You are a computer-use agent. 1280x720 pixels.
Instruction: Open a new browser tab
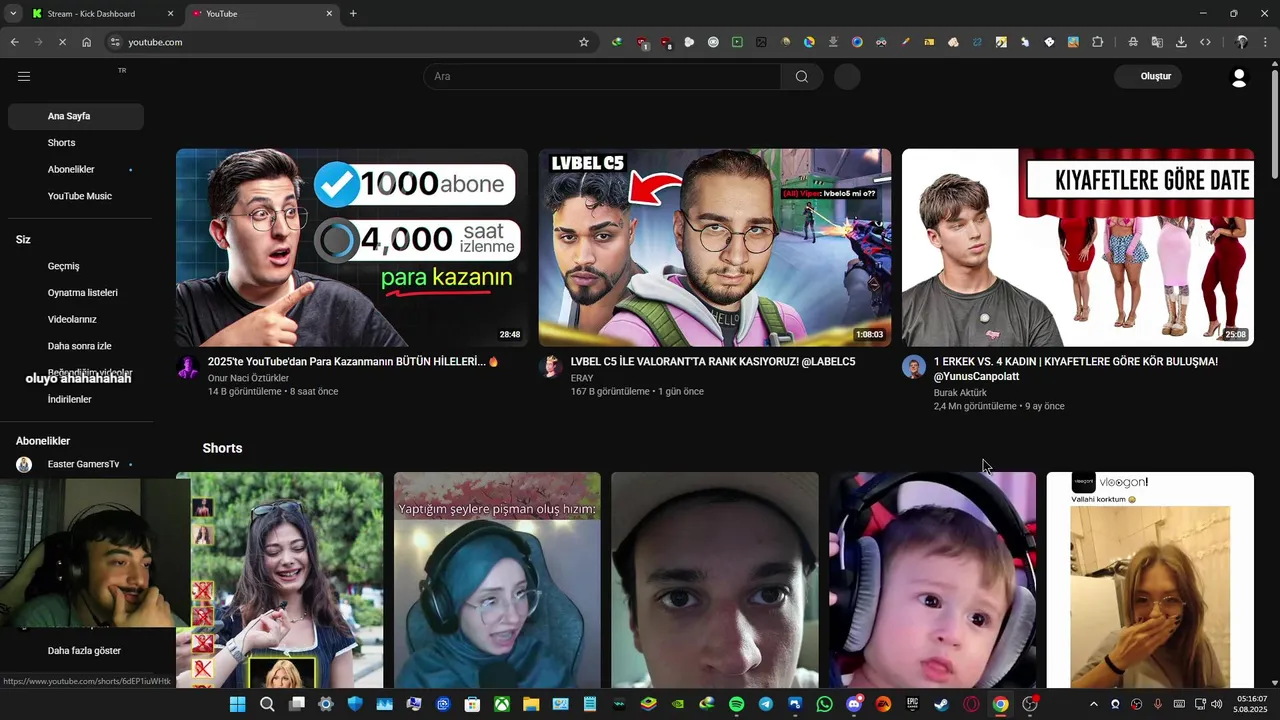(353, 14)
